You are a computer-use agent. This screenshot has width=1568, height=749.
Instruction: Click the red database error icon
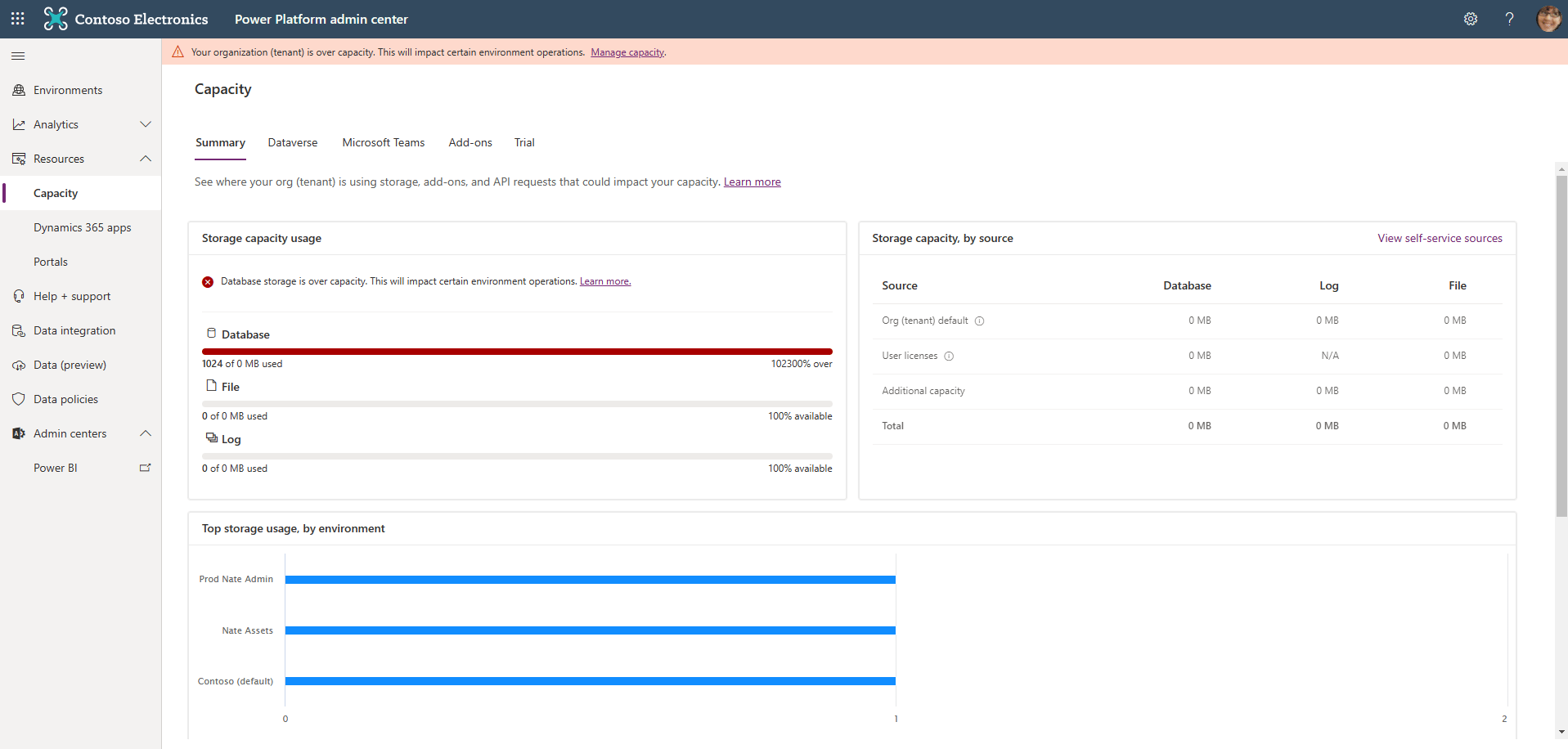pyautogui.click(x=208, y=282)
